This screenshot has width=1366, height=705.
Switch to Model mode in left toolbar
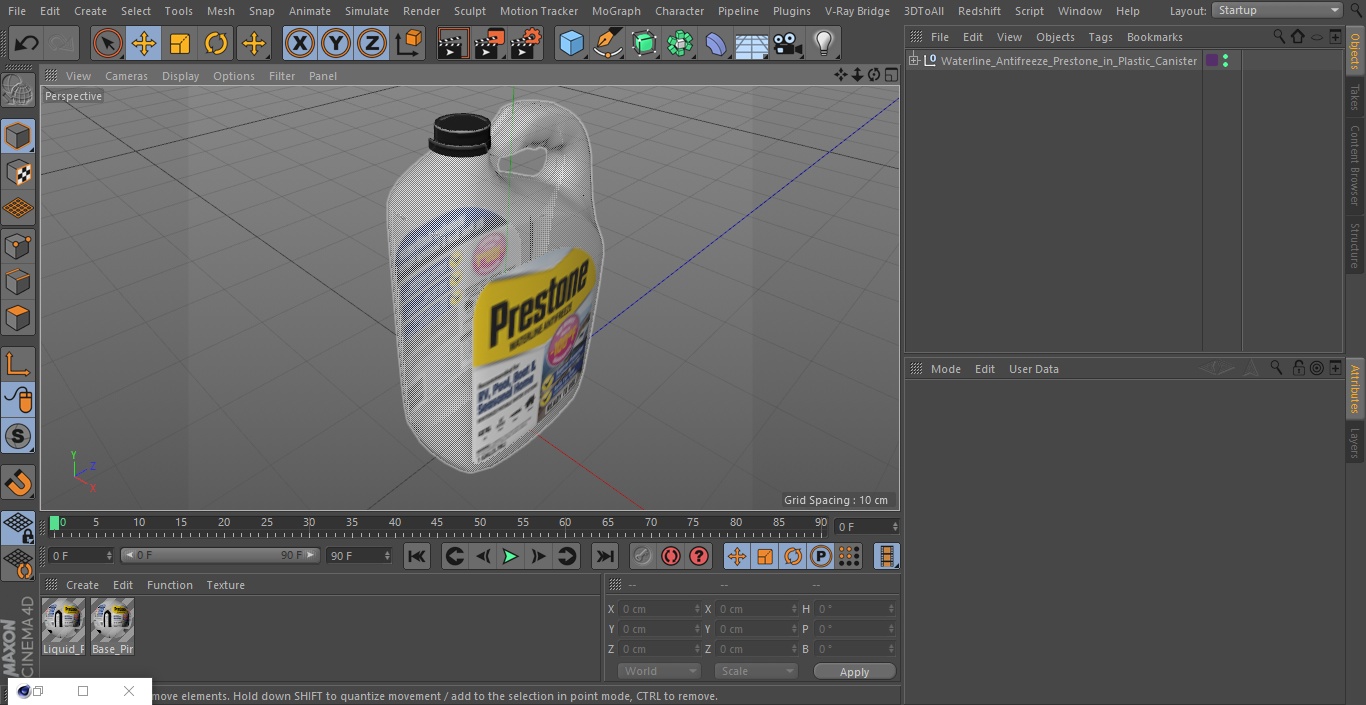point(18,136)
